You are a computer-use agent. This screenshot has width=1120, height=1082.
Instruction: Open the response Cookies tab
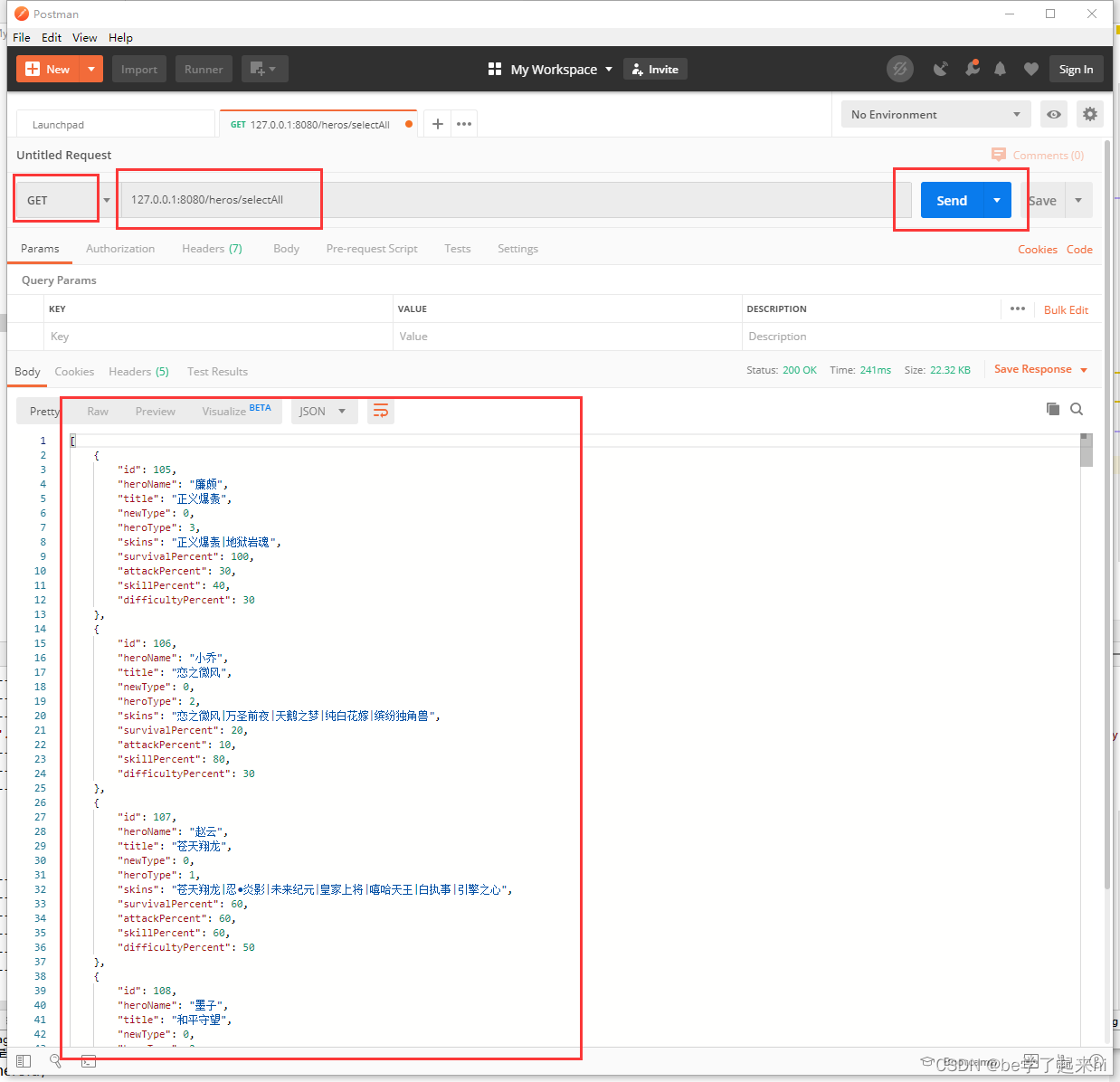click(74, 371)
